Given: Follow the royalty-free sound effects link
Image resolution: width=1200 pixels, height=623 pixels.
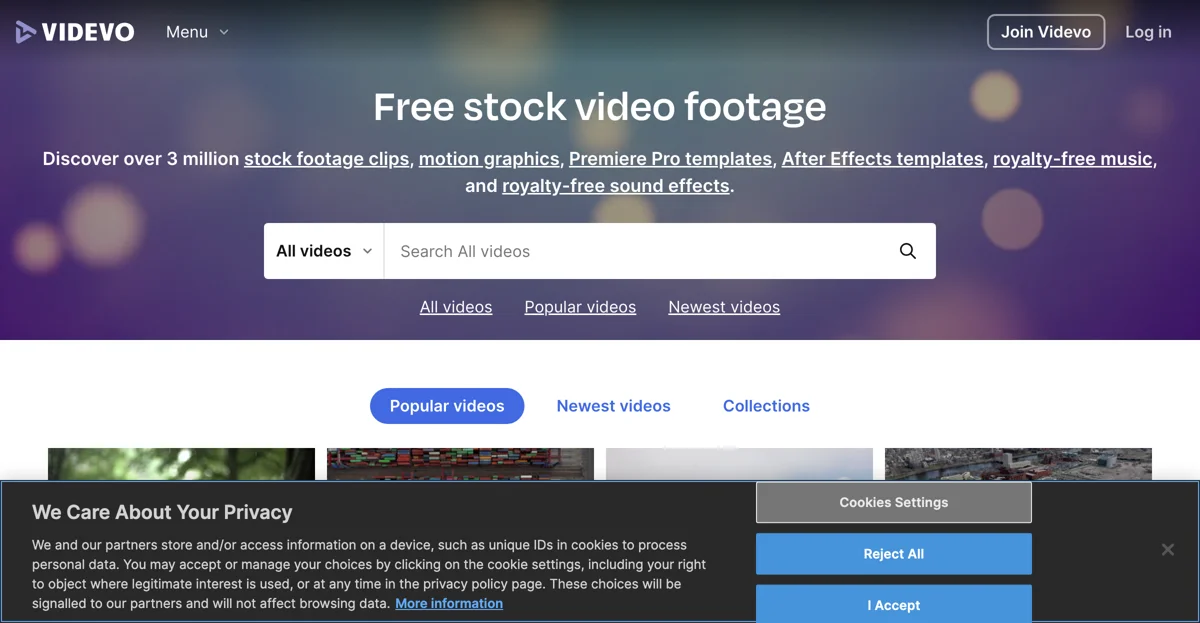Looking at the screenshot, I should (616, 186).
